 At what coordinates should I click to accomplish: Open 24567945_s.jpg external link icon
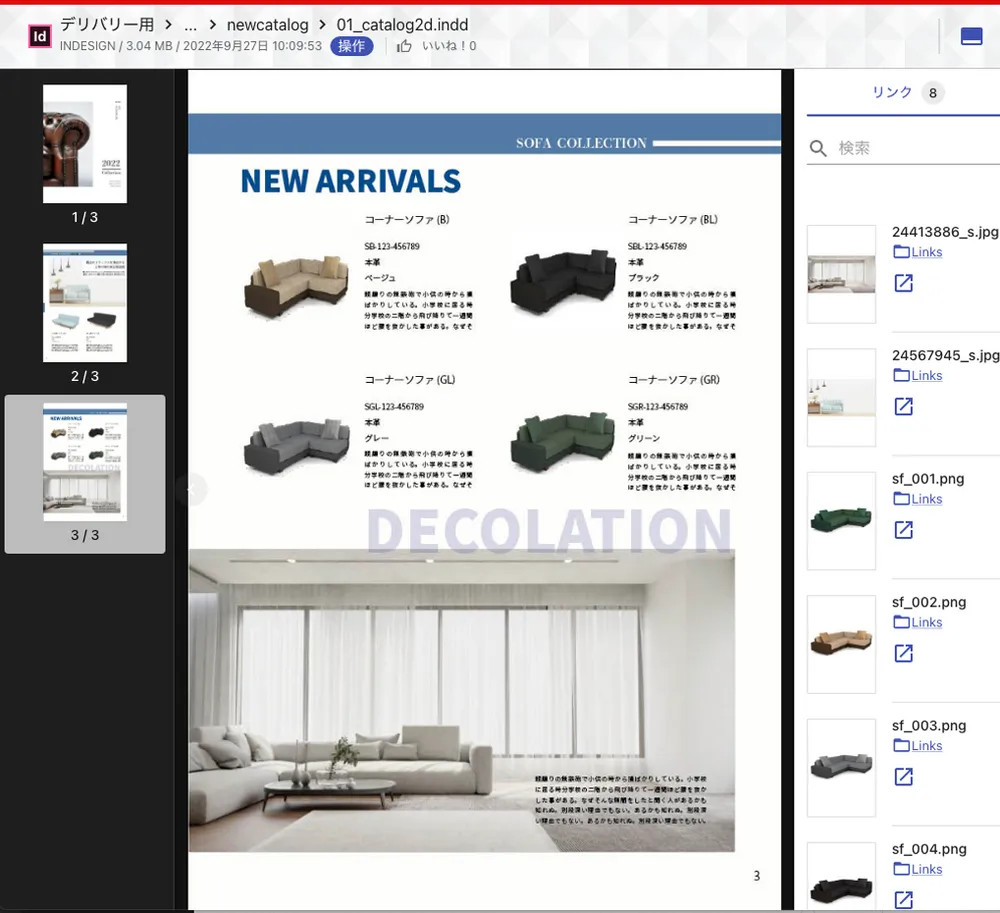(903, 407)
